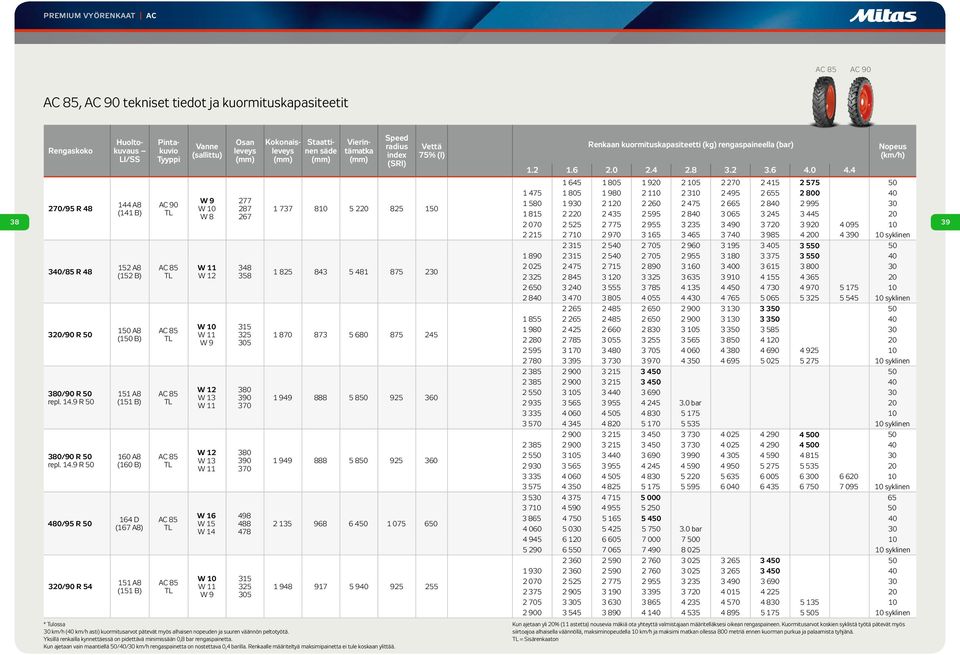Select the 1.6 bar pressure column header
The image size is (960, 655).
click(572, 170)
